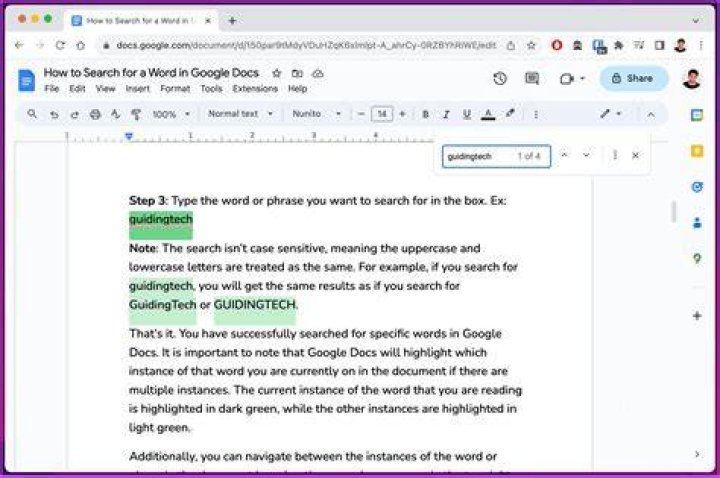Close the find in document box
This screenshot has height=478, width=720.
(x=636, y=156)
